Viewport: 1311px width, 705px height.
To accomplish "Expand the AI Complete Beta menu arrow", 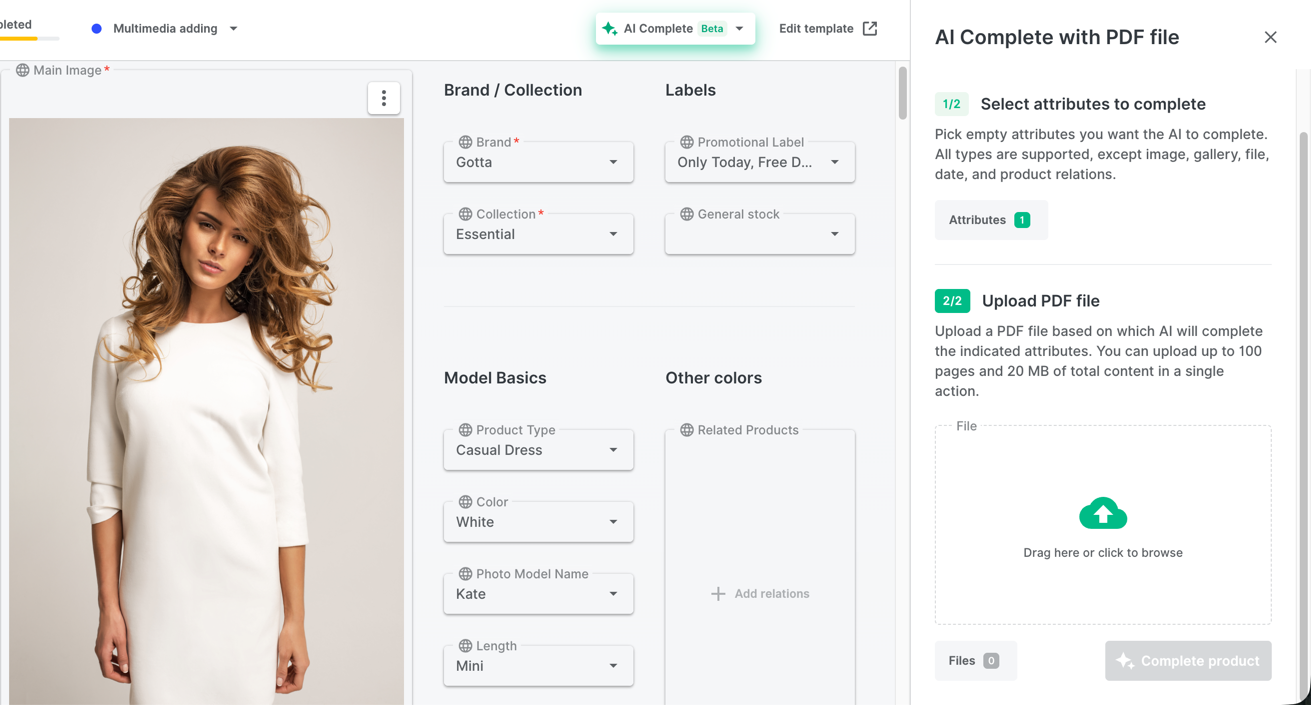I will (740, 29).
